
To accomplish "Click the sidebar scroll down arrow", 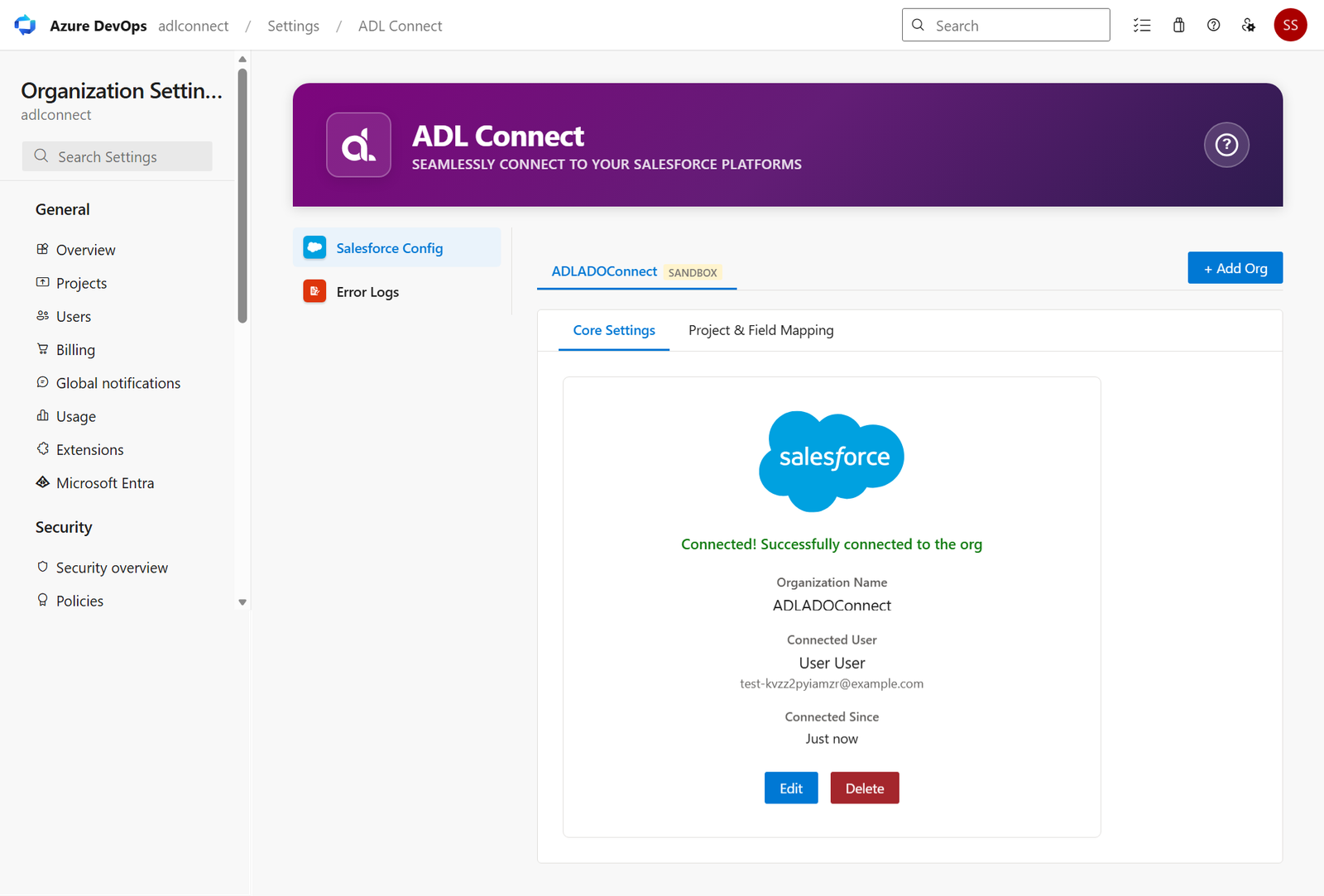I will [x=242, y=602].
